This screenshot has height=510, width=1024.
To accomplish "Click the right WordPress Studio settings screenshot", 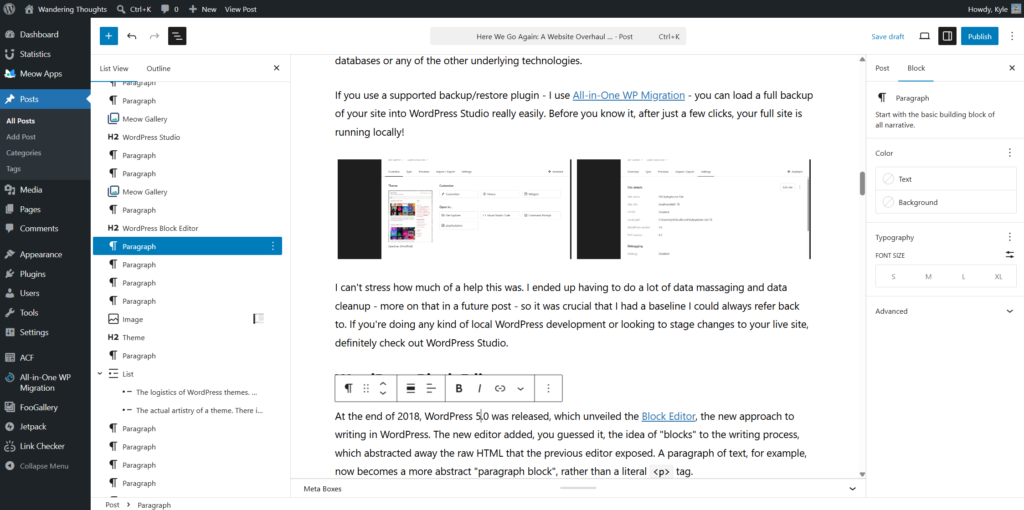I will pyautogui.click(x=694, y=209).
